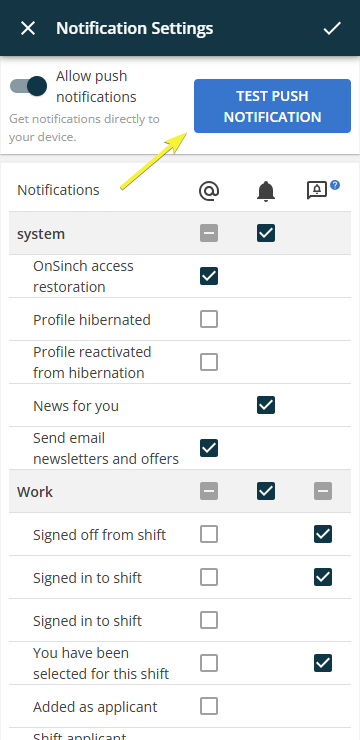Screen dimensions: 360x740
Task: Click the email @ column icon
Action: [x=209, y=191]
